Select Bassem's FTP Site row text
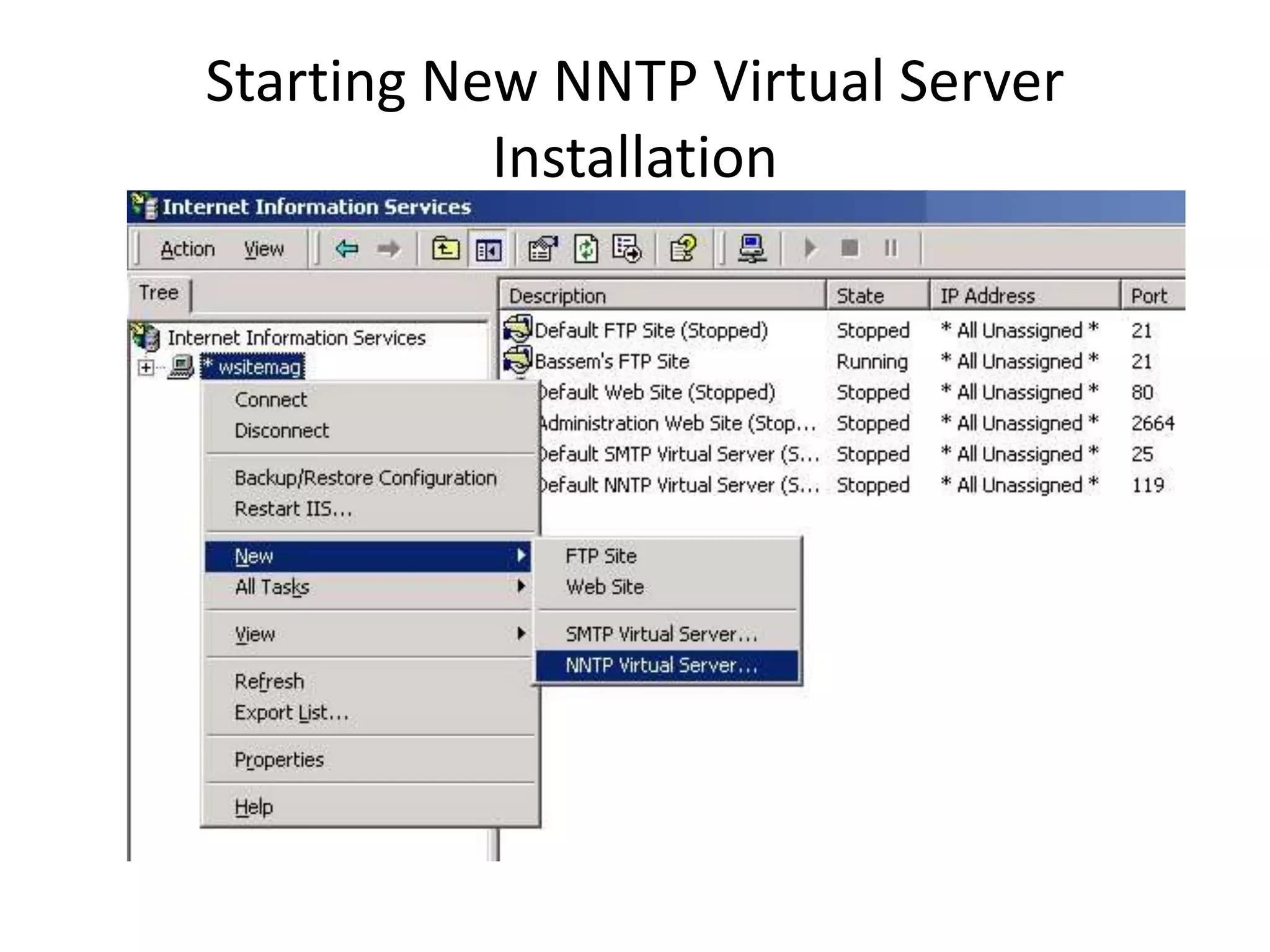This screenshot has height=952, width=1270. pos(612,361)
